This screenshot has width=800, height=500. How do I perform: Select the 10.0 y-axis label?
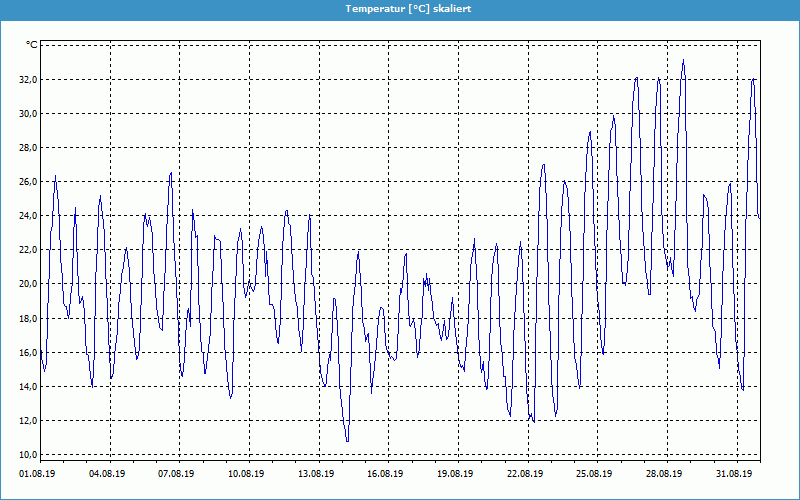(x=28, y=454)
